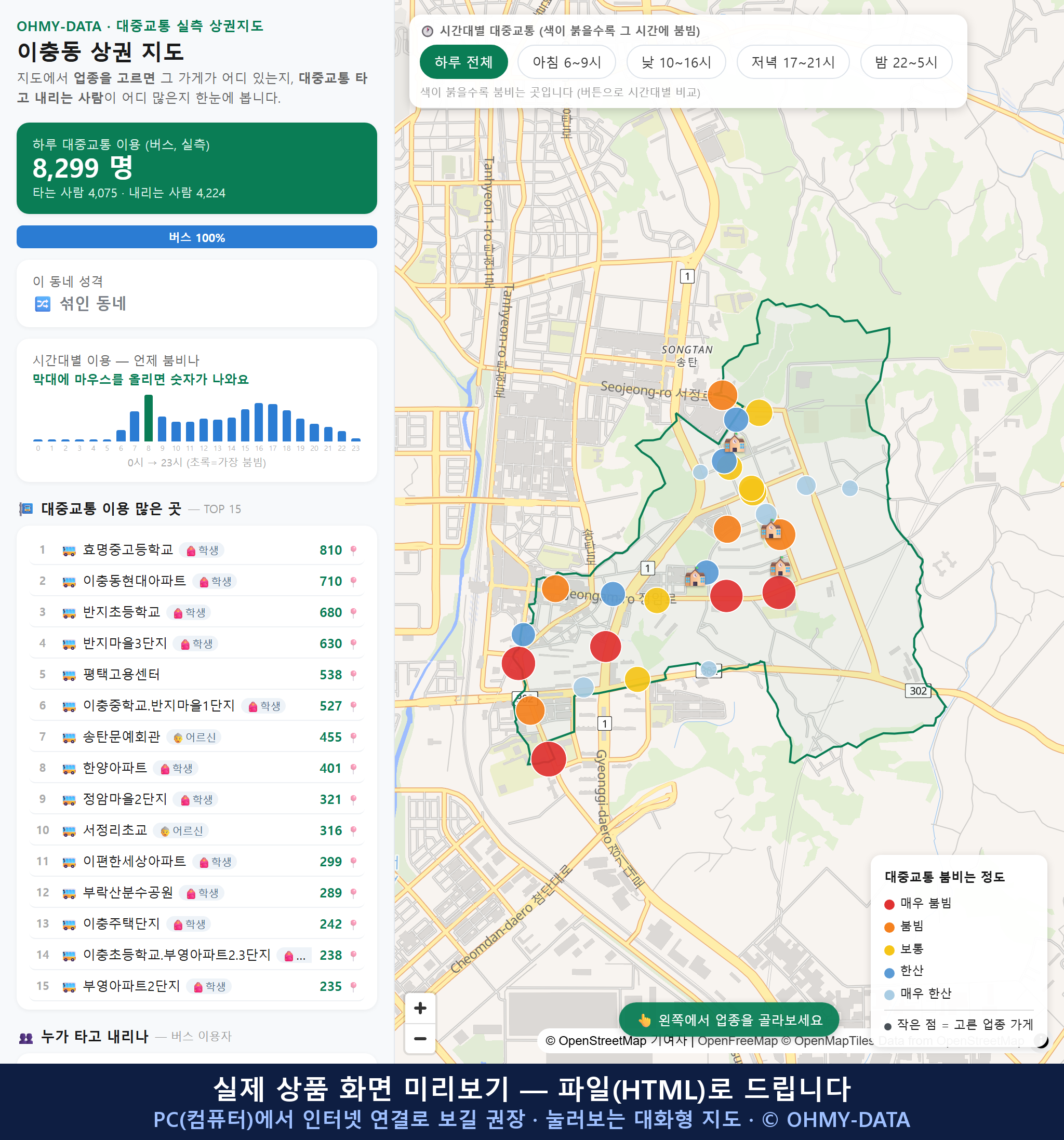Click the bus icon beside 서정리초교
This screenshot has width=1064, height=1140.
69,831
